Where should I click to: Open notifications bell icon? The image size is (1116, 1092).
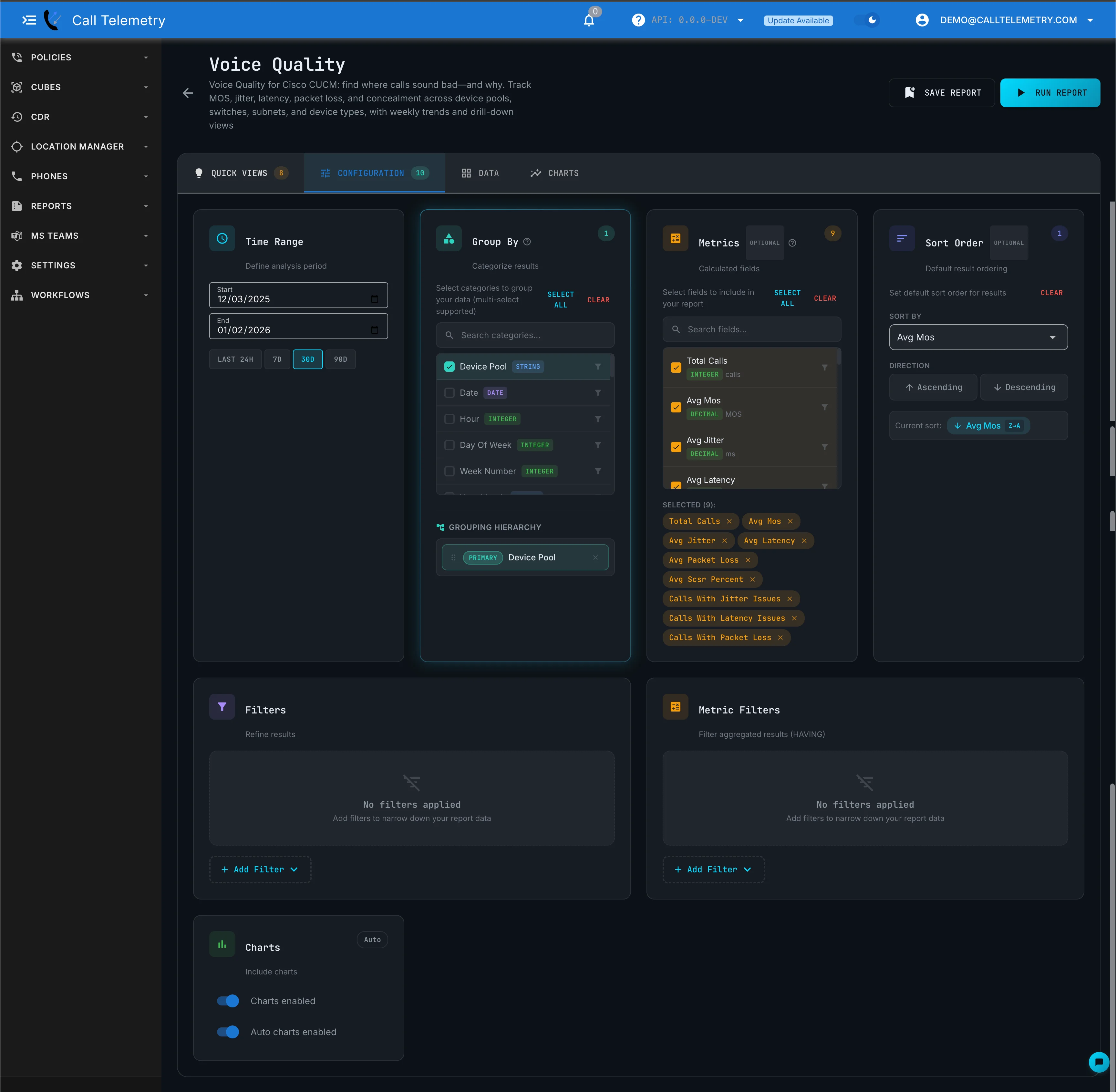point(589,21)
